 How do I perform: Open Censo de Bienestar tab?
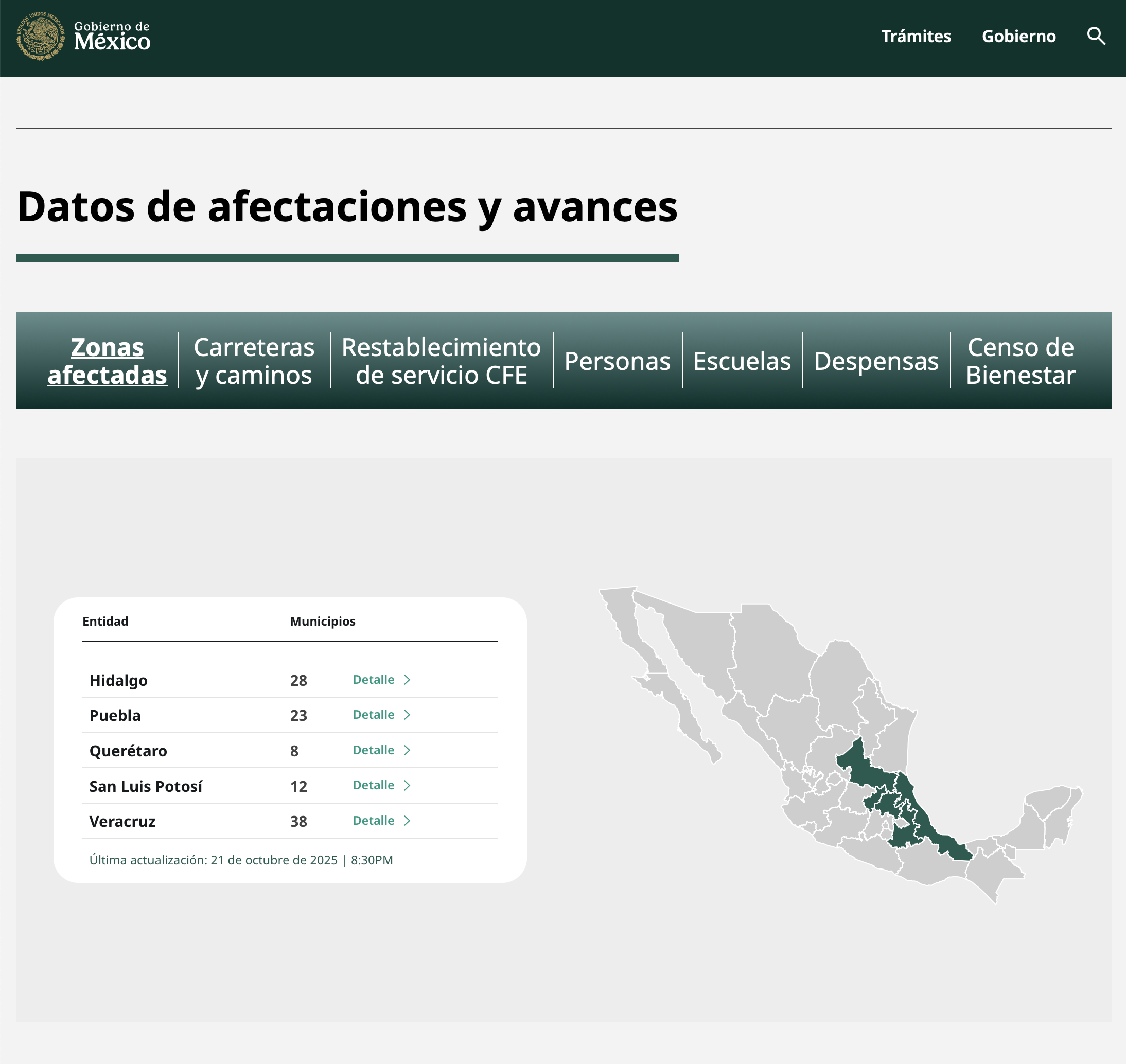(1020, 361)
